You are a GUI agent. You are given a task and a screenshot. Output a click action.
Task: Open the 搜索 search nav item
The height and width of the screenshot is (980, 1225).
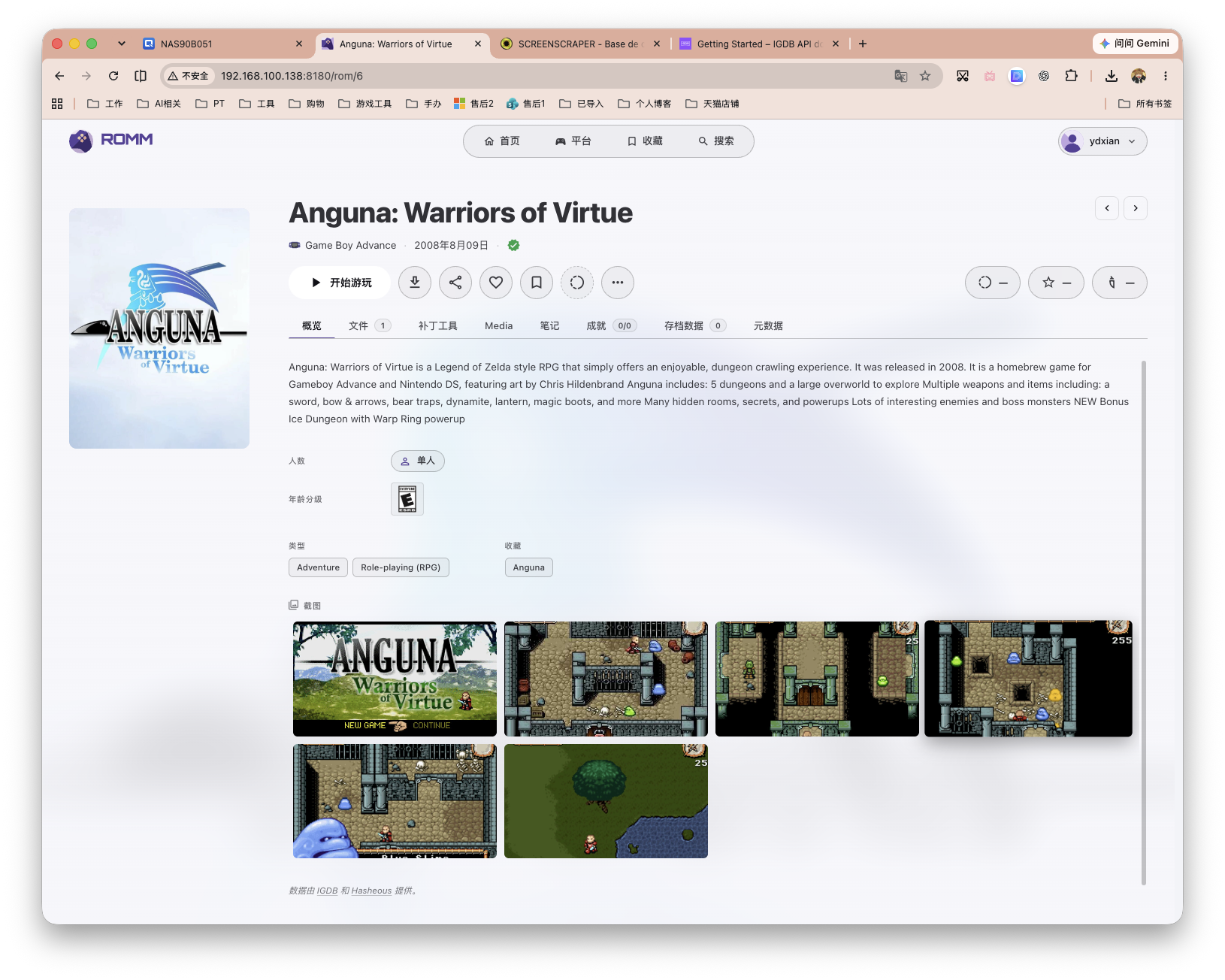point(716,141)
